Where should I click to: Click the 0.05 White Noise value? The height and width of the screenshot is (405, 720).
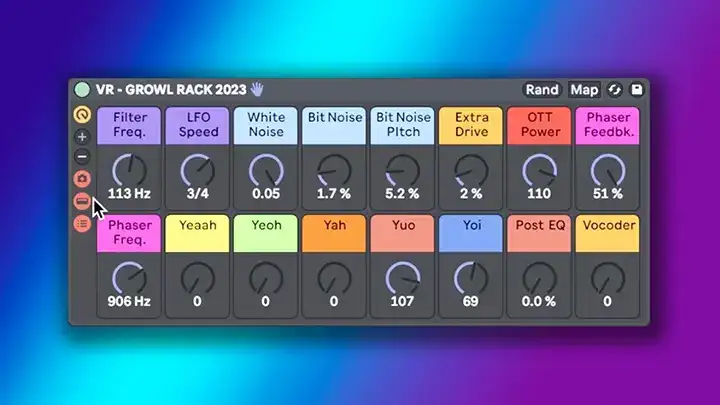[266, 194]
